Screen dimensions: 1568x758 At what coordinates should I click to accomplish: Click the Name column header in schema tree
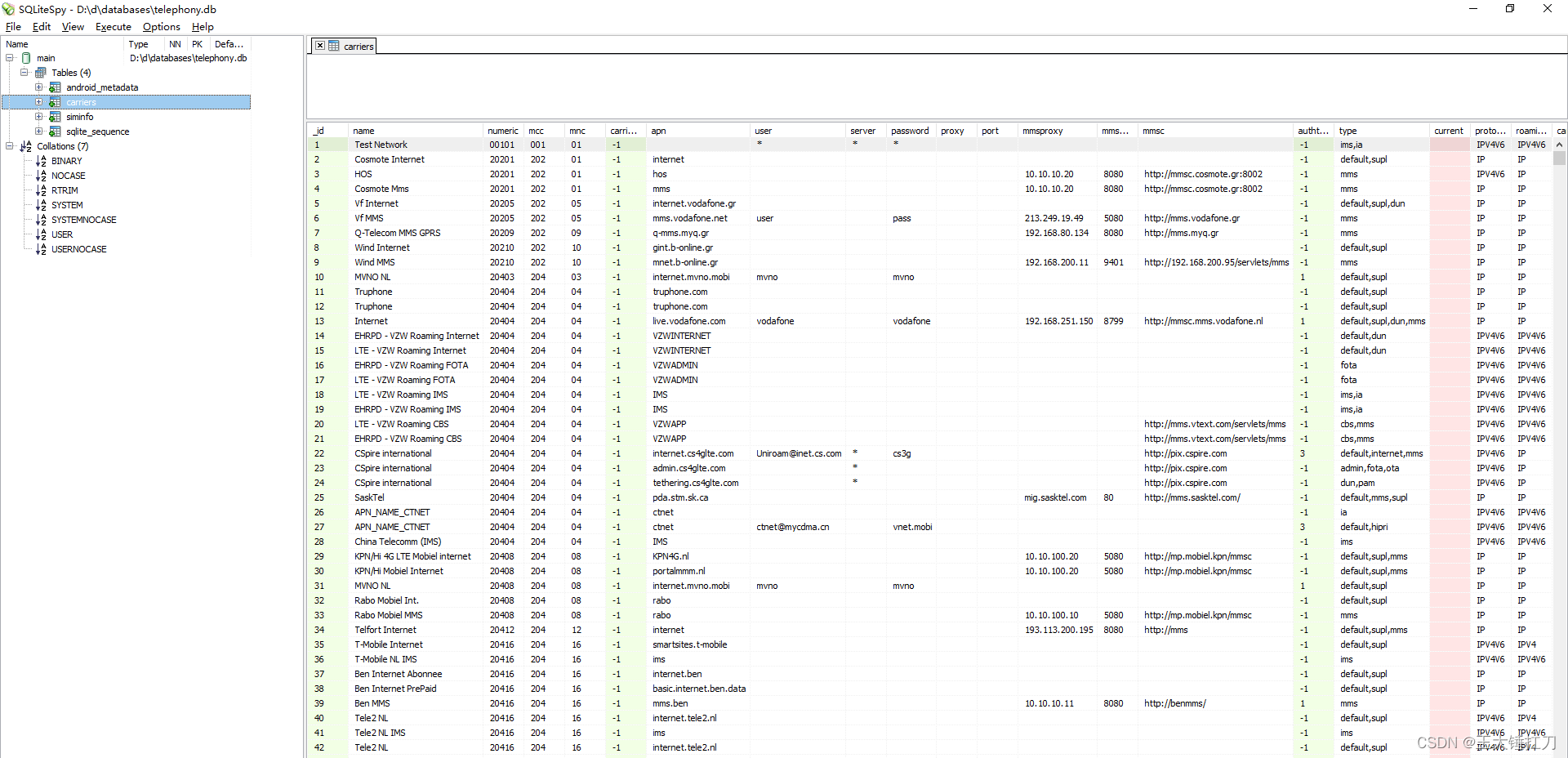[63, 44]
